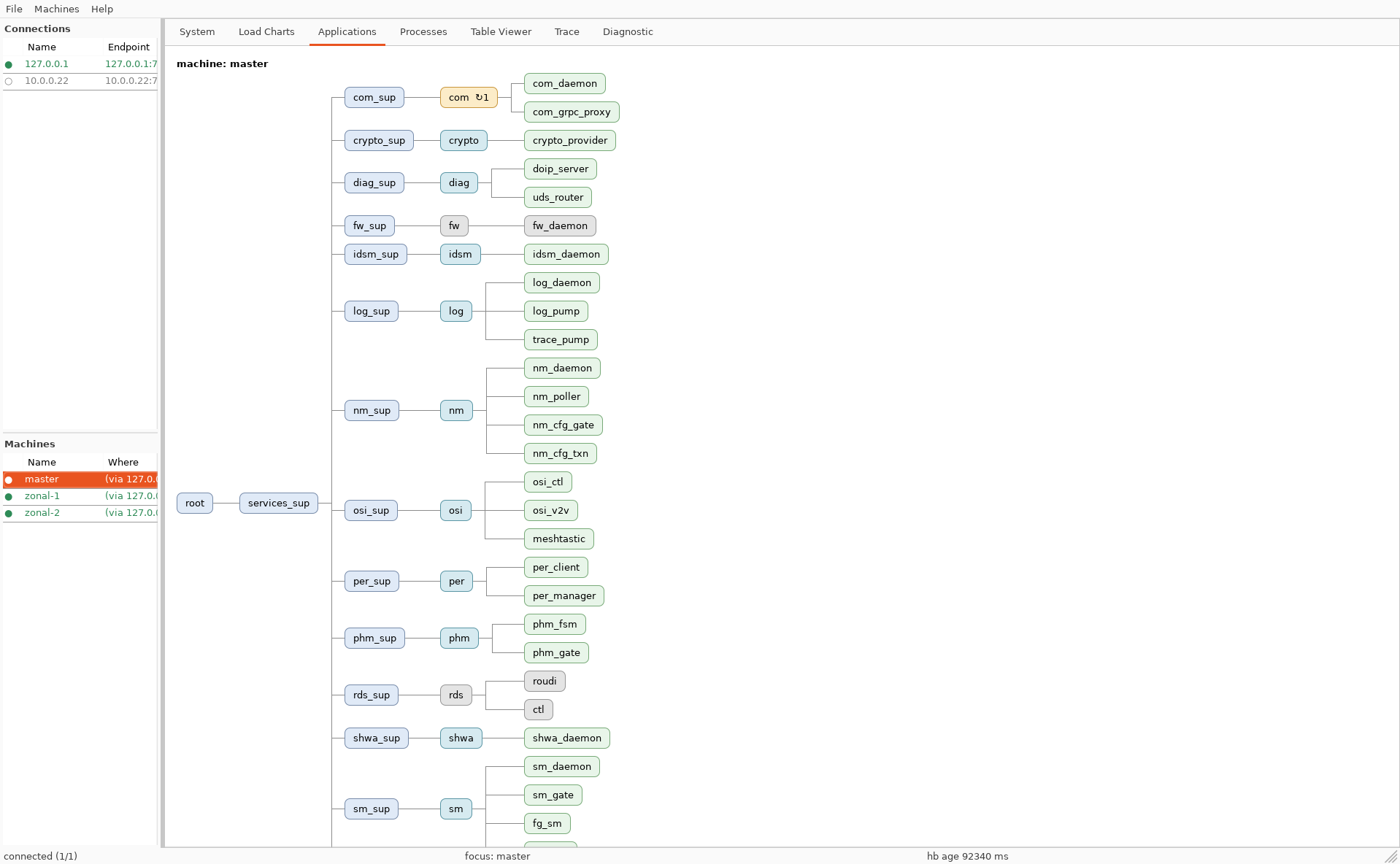Select the services_sup node

[x=279, y=504]
